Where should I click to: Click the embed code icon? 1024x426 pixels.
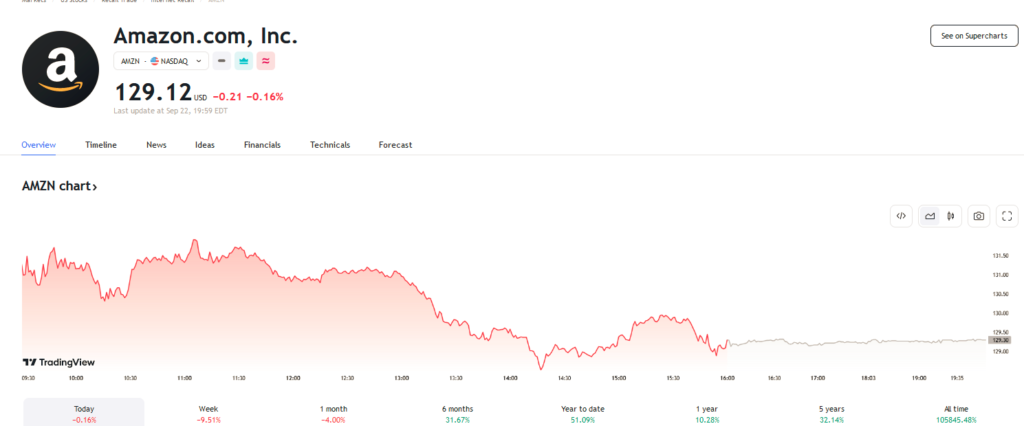pyautogui.click(x=901, y=216)
